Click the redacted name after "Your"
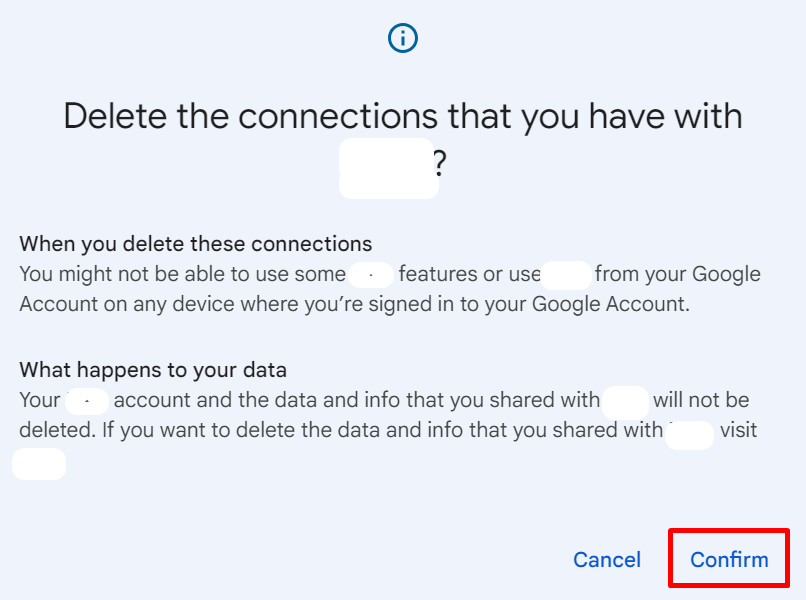806x600 pixels. pyautogui.click(x=87, y=402)
